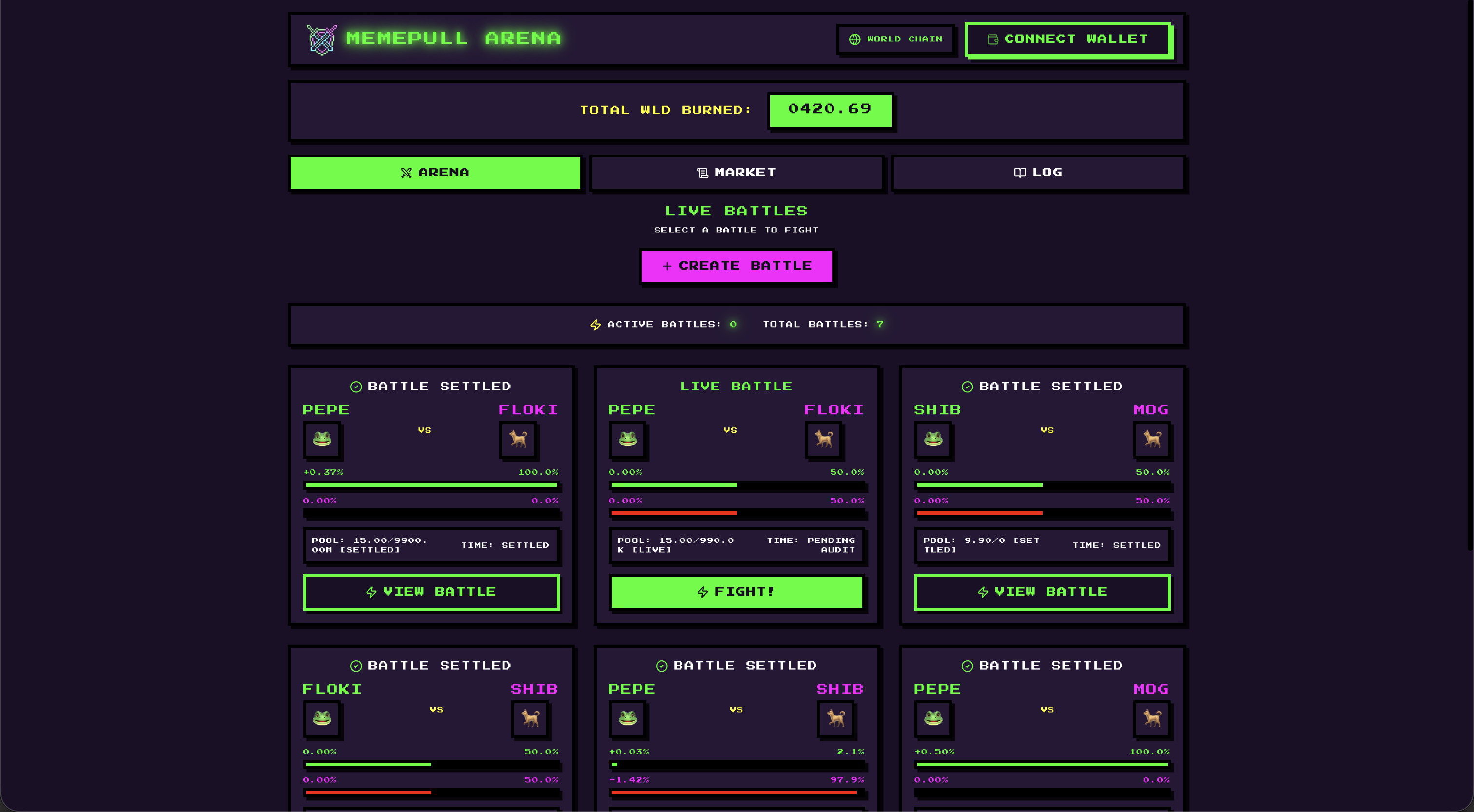
Task: Click Fight! on the Live Battle card
Action: pyautogui.click(x=737, y=592)
